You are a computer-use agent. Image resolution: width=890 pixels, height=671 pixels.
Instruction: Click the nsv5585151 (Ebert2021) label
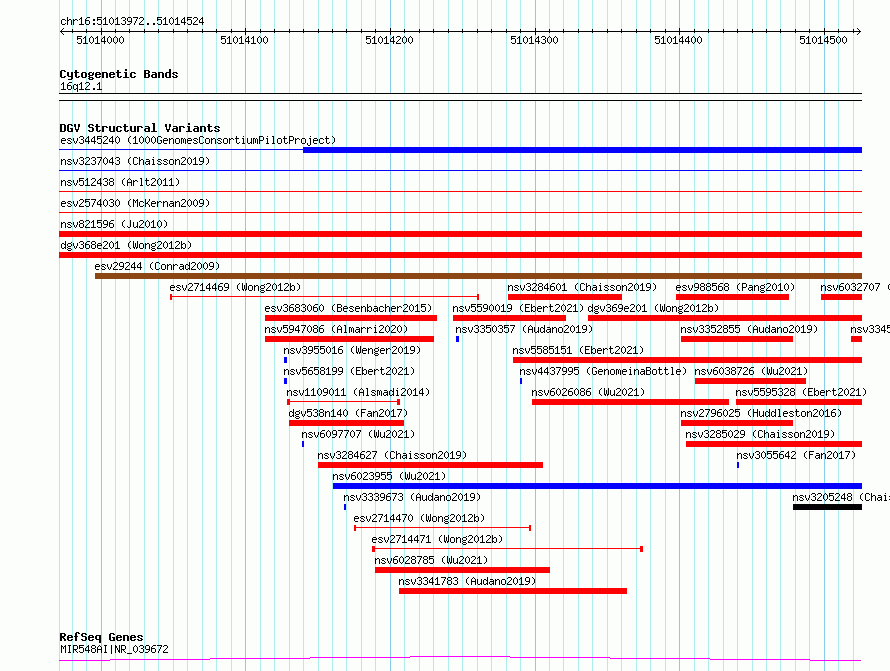point(578,350)
